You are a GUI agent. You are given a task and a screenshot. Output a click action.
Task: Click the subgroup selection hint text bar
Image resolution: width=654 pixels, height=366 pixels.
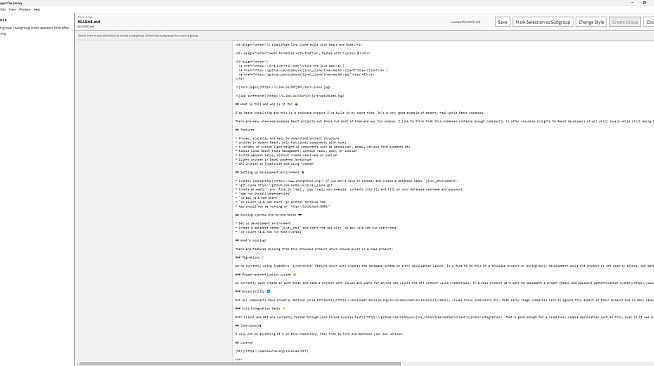tap(138, 36)
